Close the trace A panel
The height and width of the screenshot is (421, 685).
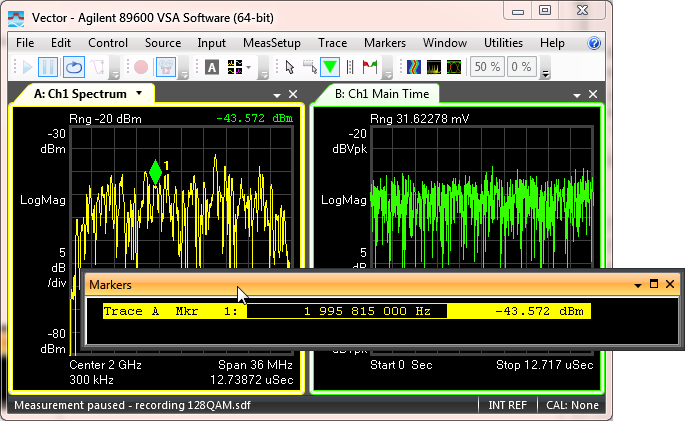coord(293,94)
